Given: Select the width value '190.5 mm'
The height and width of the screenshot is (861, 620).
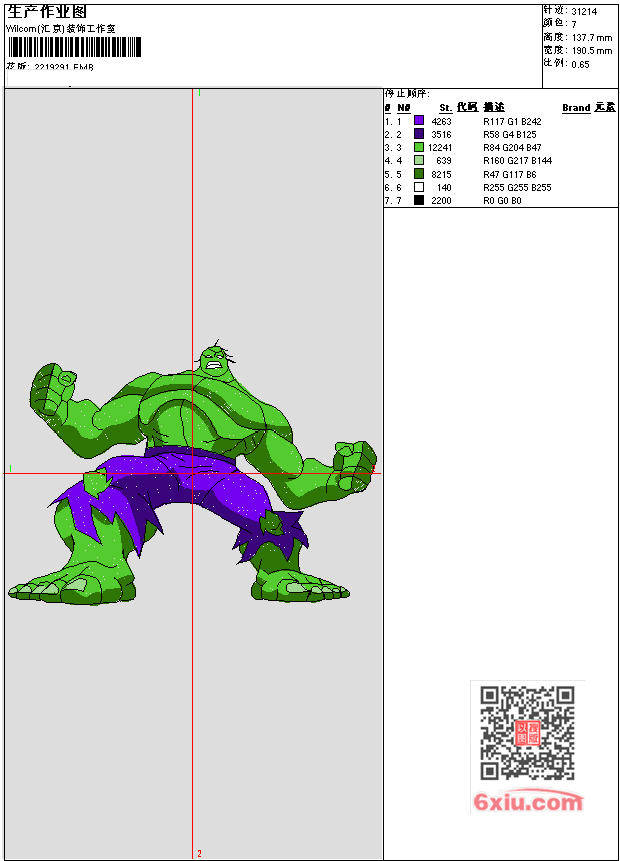Looking at the screenshot, I should point(592,51).
